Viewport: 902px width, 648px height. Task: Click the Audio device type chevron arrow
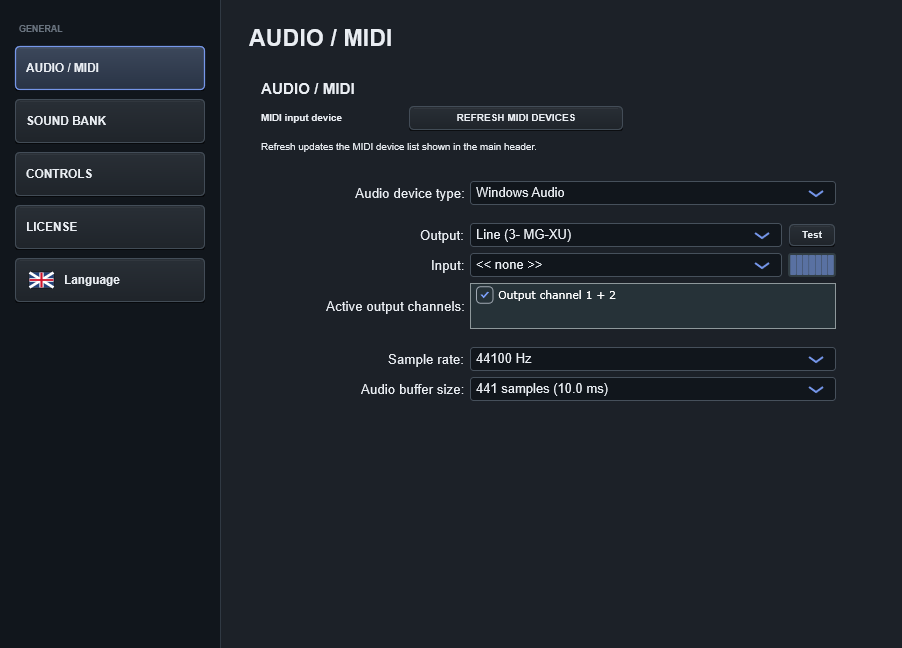click(x=816, y=193)
